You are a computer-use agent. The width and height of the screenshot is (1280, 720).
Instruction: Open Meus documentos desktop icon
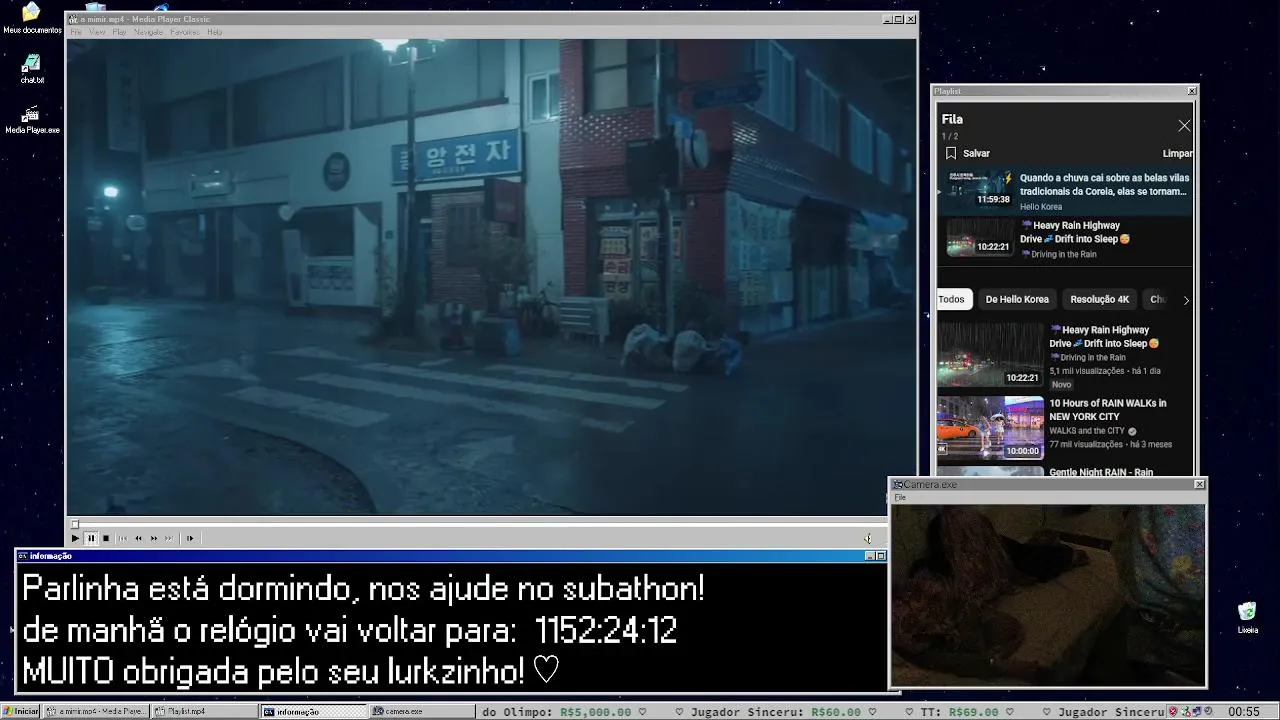click(x=32, y=18)
